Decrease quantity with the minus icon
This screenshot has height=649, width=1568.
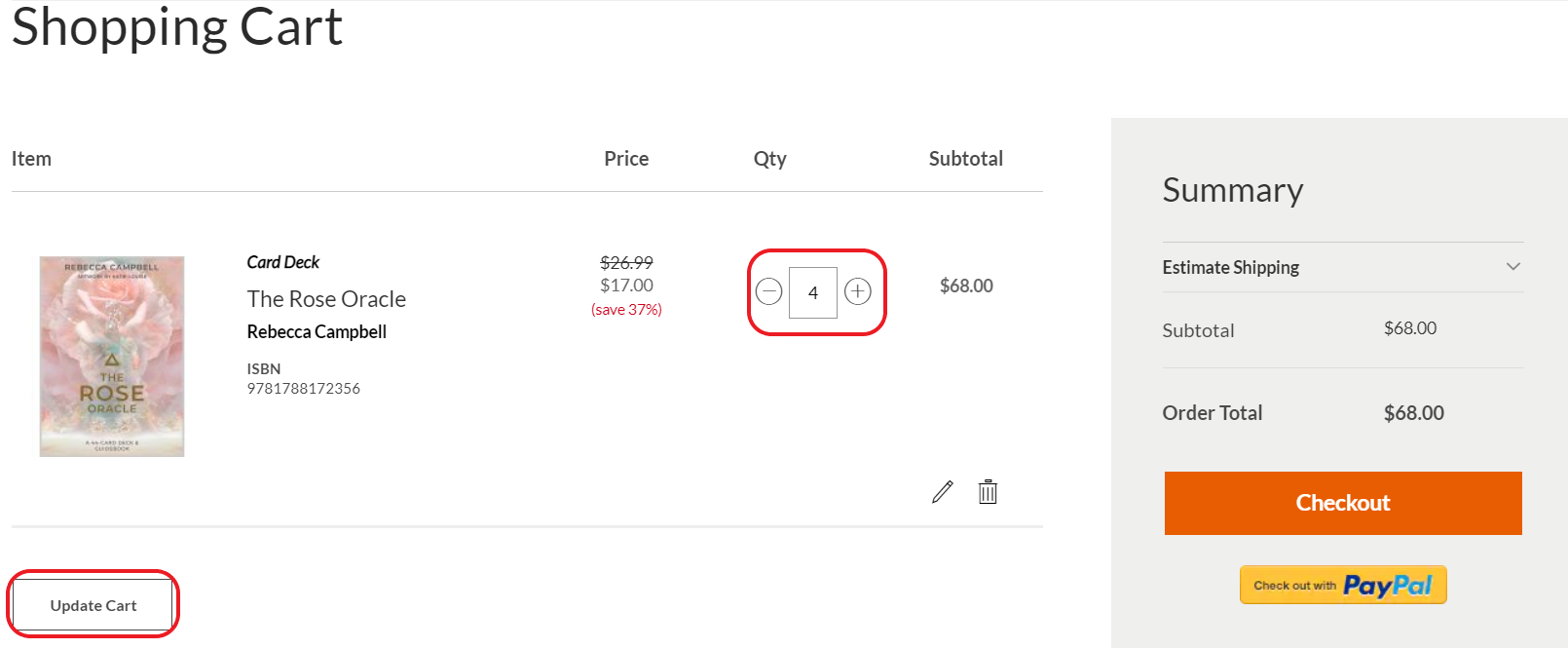pyautogui.click(x=769, y=291)
